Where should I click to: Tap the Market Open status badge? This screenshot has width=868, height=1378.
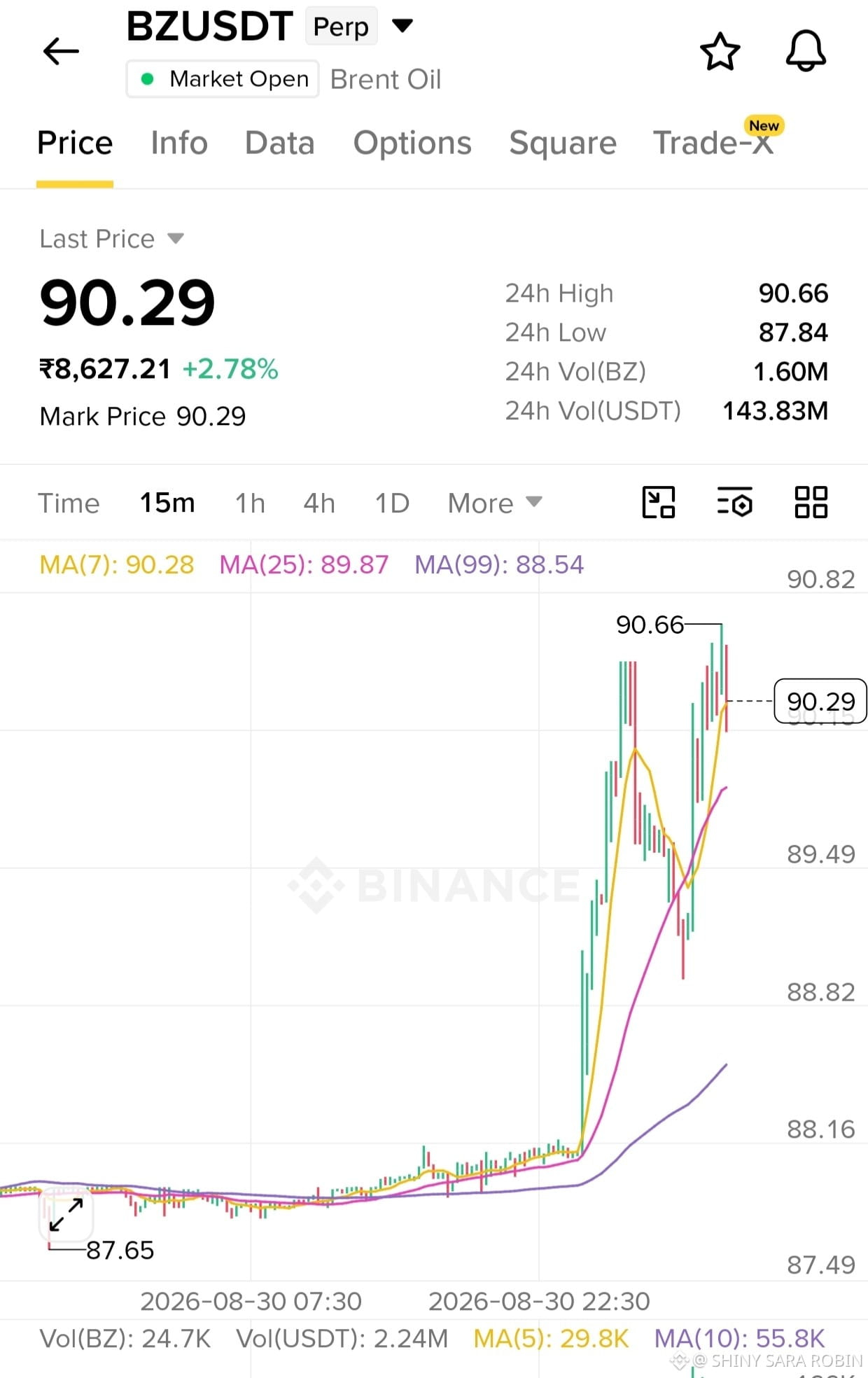pos(223,79)
